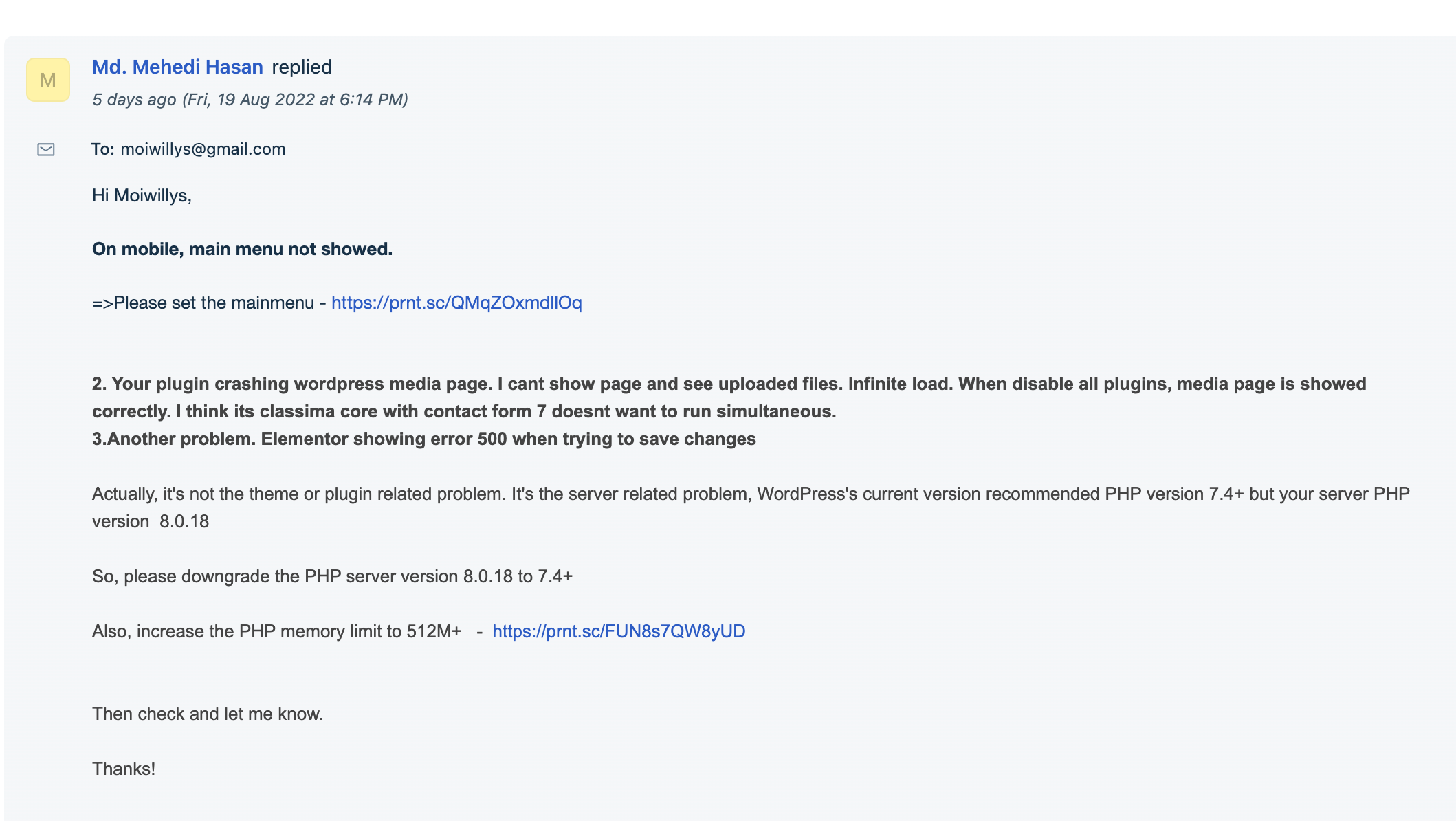Click the please downgrade the PHP server line

tap(332, 576)
